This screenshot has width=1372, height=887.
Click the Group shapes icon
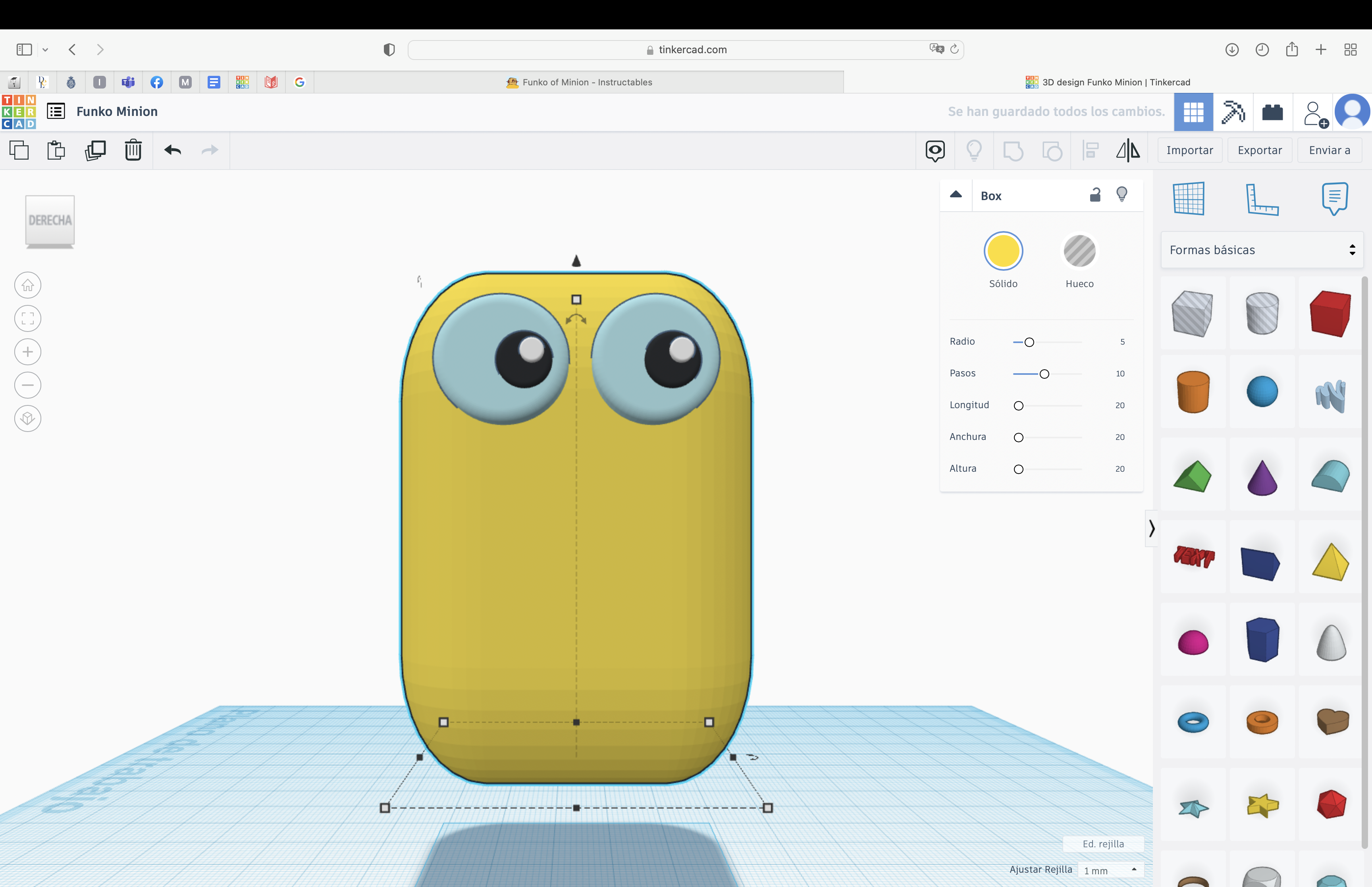[1013, 151]
